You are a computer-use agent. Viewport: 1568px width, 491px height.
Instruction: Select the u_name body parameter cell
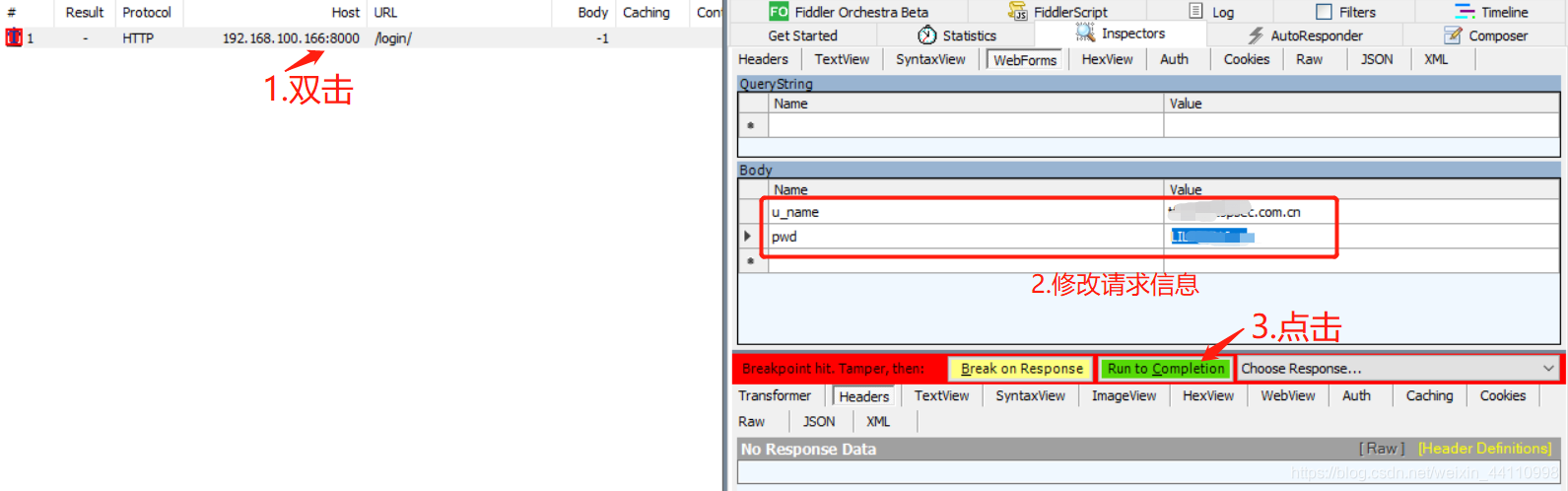pyautogui.click(x=966, y=212)
